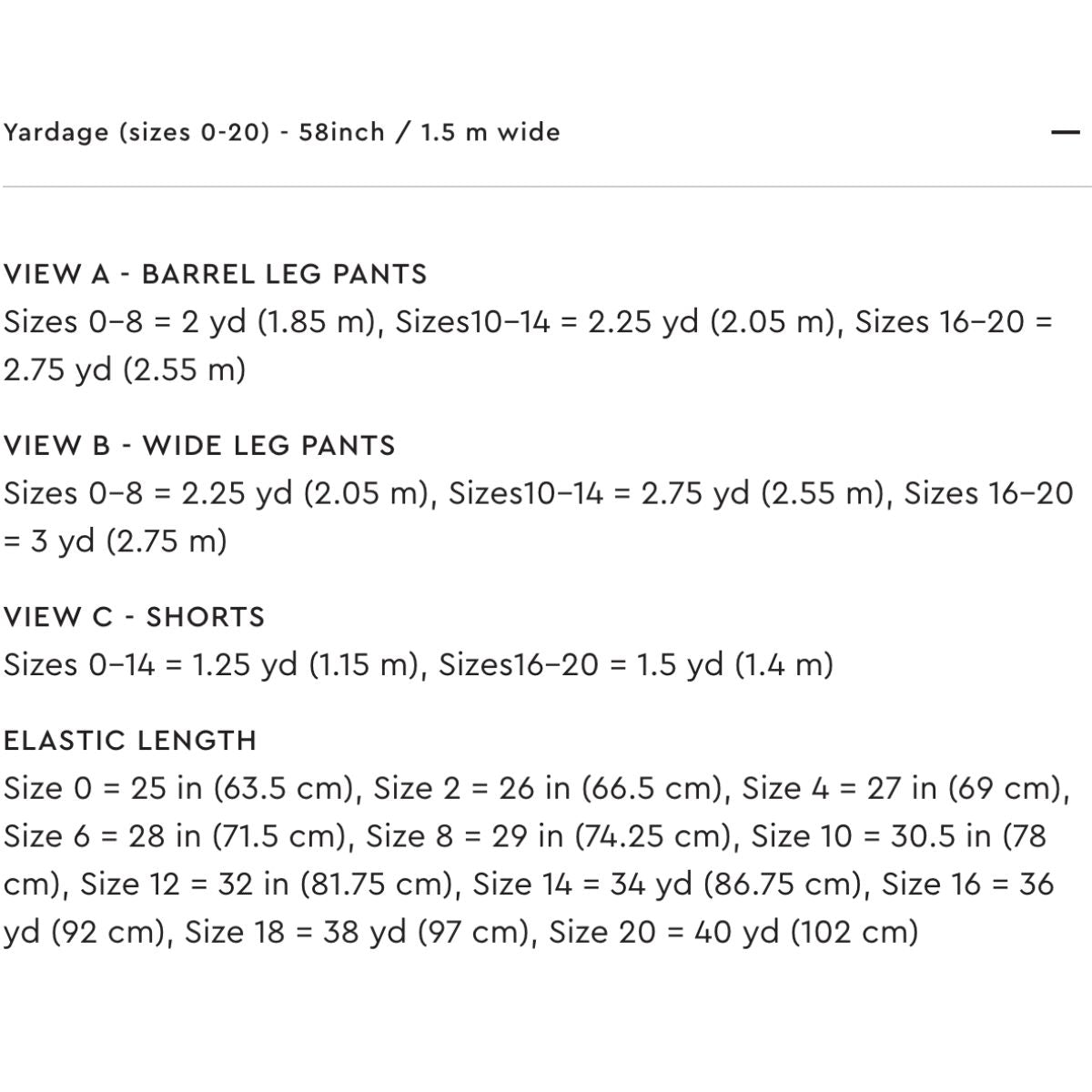Click the VIEW A - BARREL LEG PANTS heading
1092x1092 pixels.
pyautogui.click(x=216, y=274)
